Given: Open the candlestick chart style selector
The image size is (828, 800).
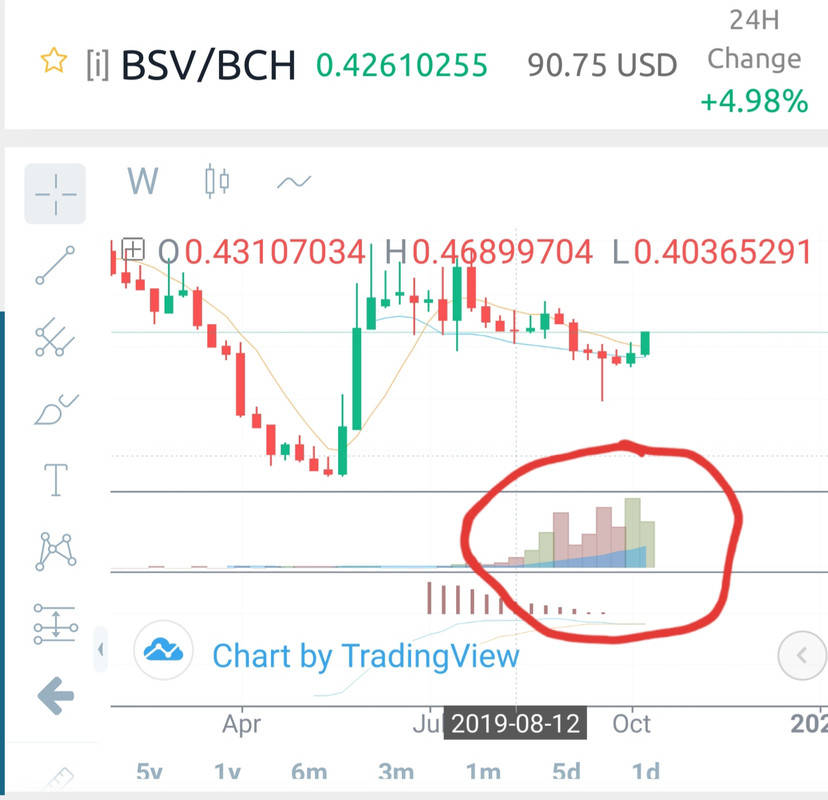Looking at the screenshot, I should click(217, 181).
